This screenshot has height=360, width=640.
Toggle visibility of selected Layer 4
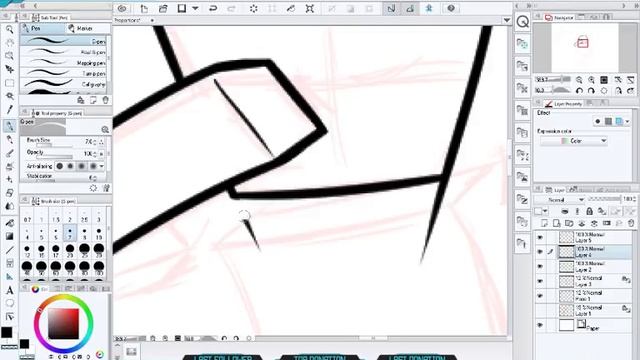(x=540, y=252)
